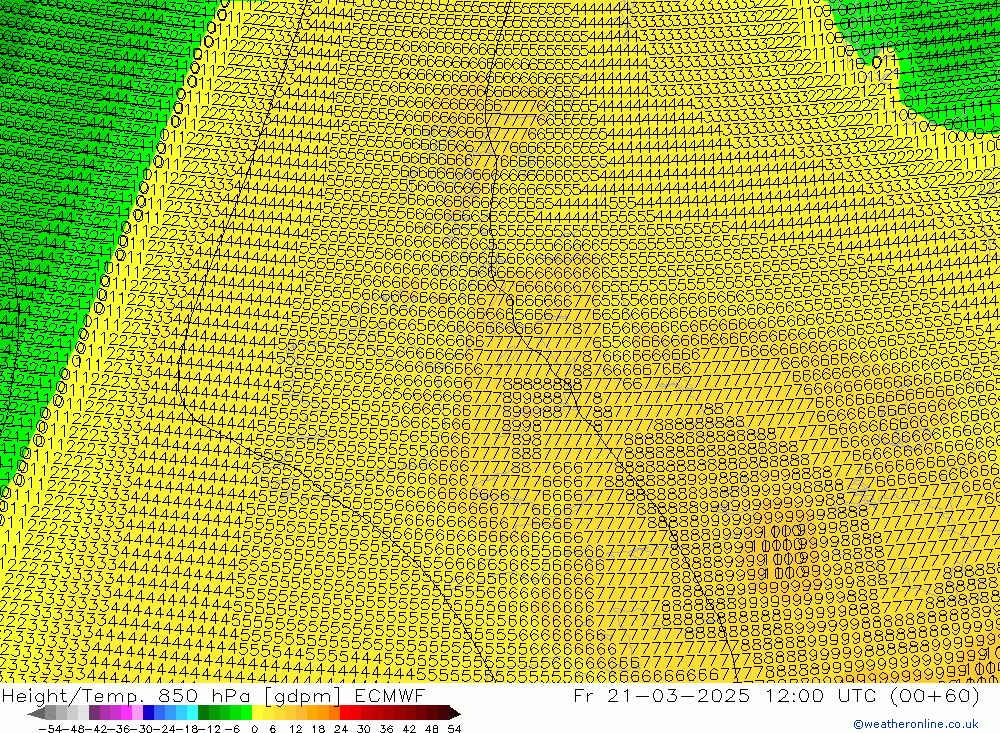Click the '(00+60)' forecast offset text
Image resolution: width=1000 pixels, height=733 pixels.
click(x=935, y=696)
